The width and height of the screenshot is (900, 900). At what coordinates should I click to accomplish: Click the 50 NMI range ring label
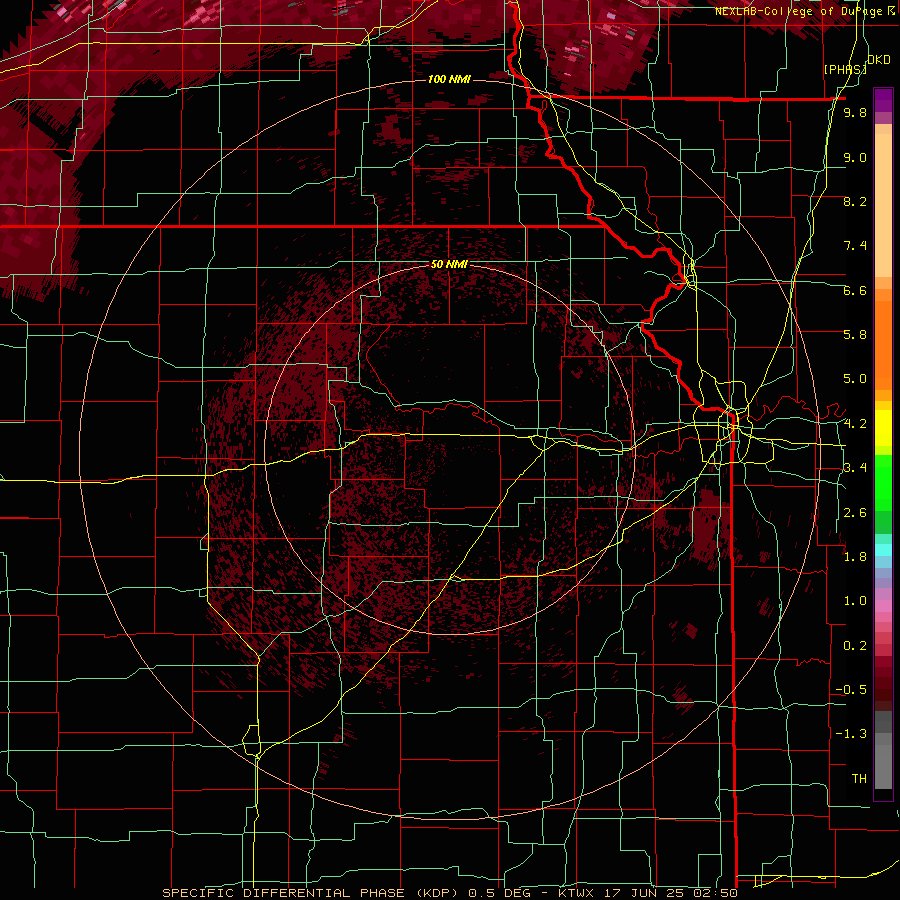[x=449, y=264]
